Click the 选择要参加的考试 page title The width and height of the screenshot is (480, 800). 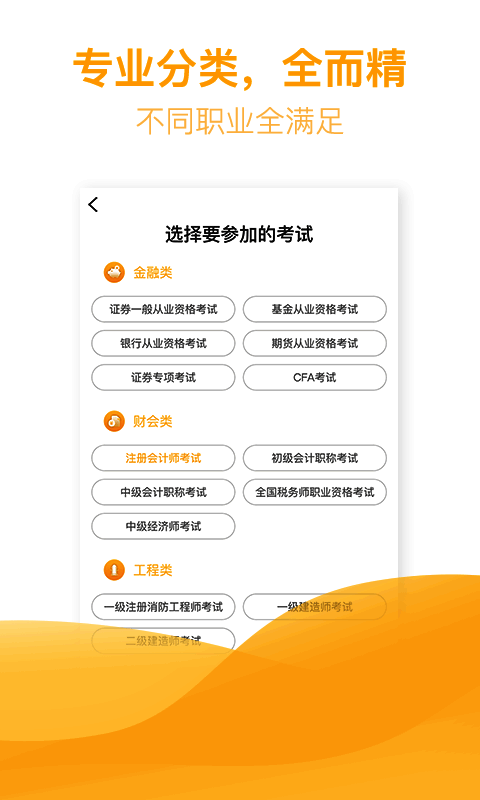(239, 235)
